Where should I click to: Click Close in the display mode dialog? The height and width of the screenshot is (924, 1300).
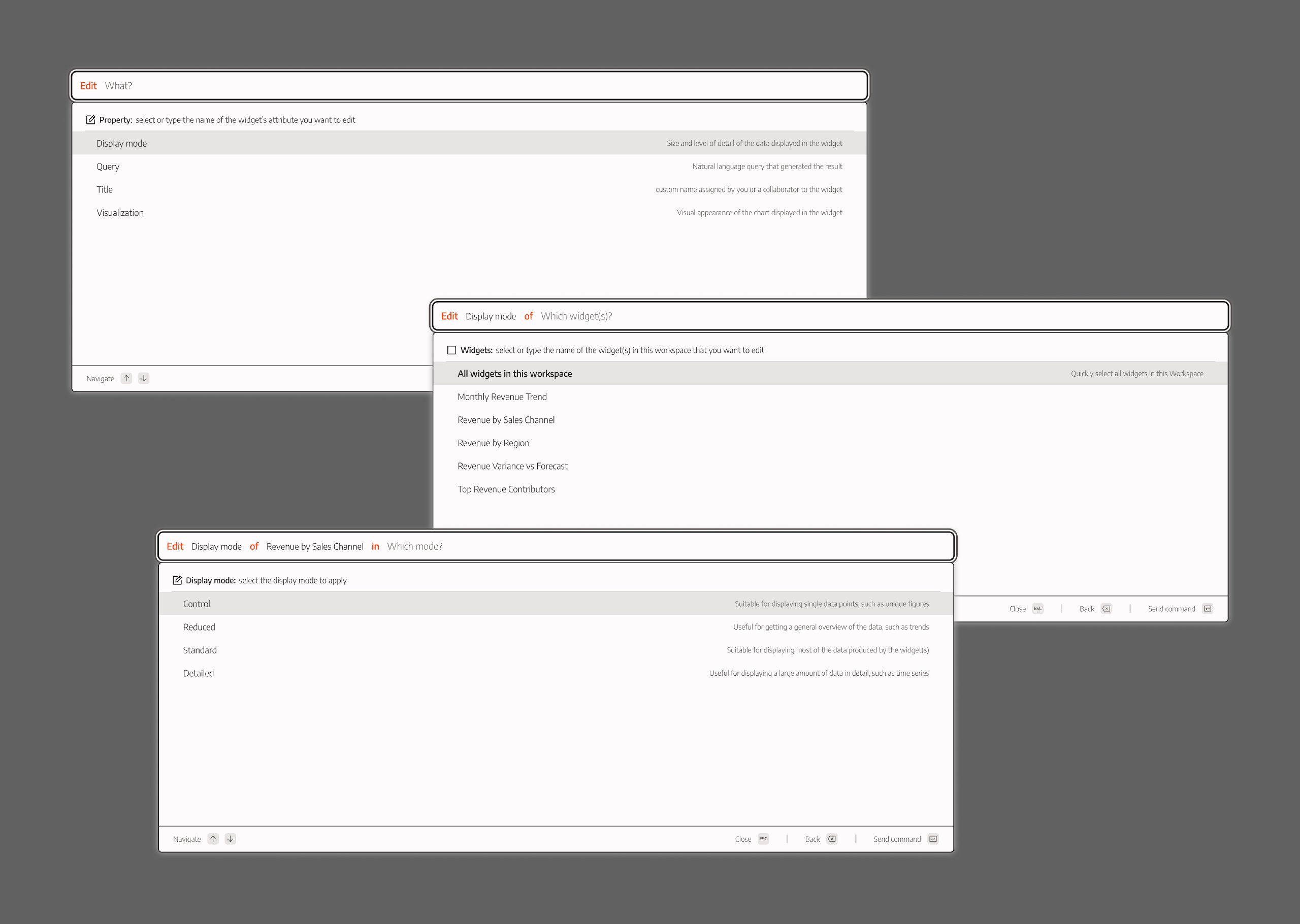coord(742,839)
